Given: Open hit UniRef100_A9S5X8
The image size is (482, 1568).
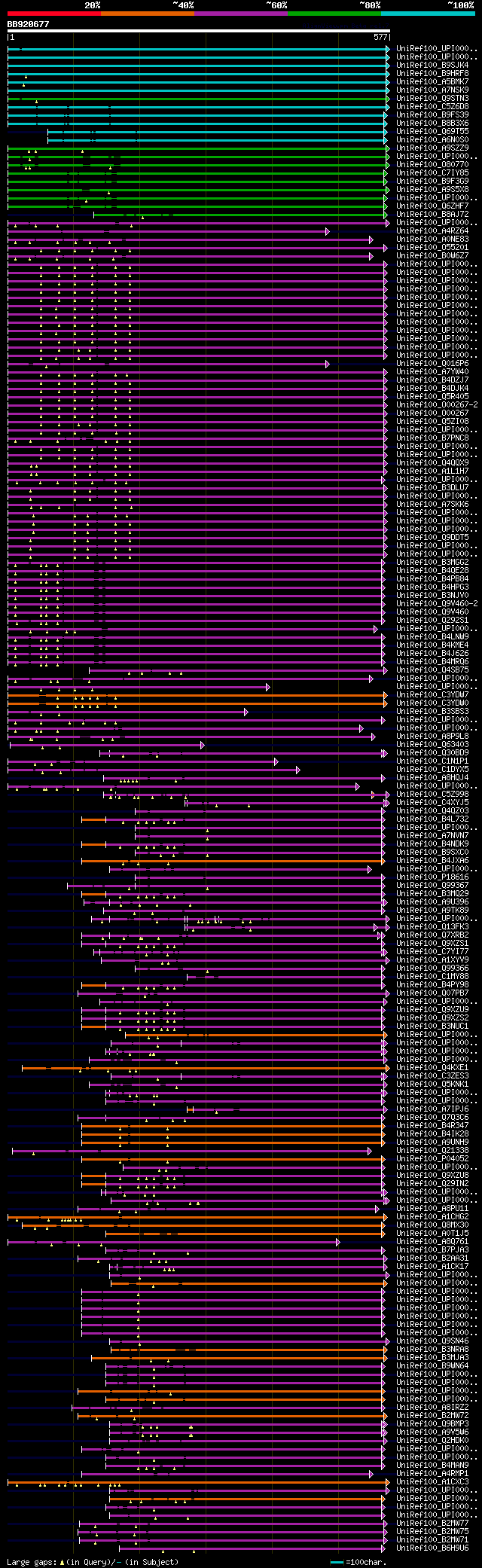Looking at the screenshot, I should (x=432, y=189).
